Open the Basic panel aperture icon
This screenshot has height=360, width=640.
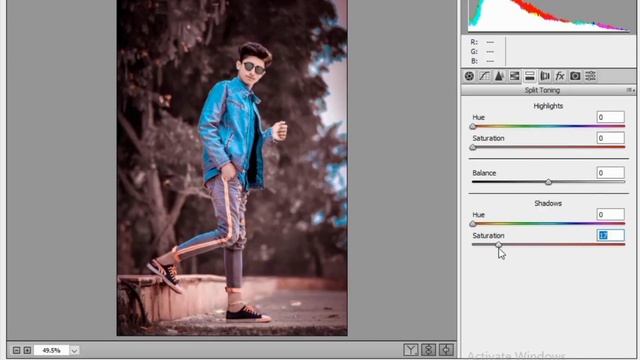tap(469, 76)
